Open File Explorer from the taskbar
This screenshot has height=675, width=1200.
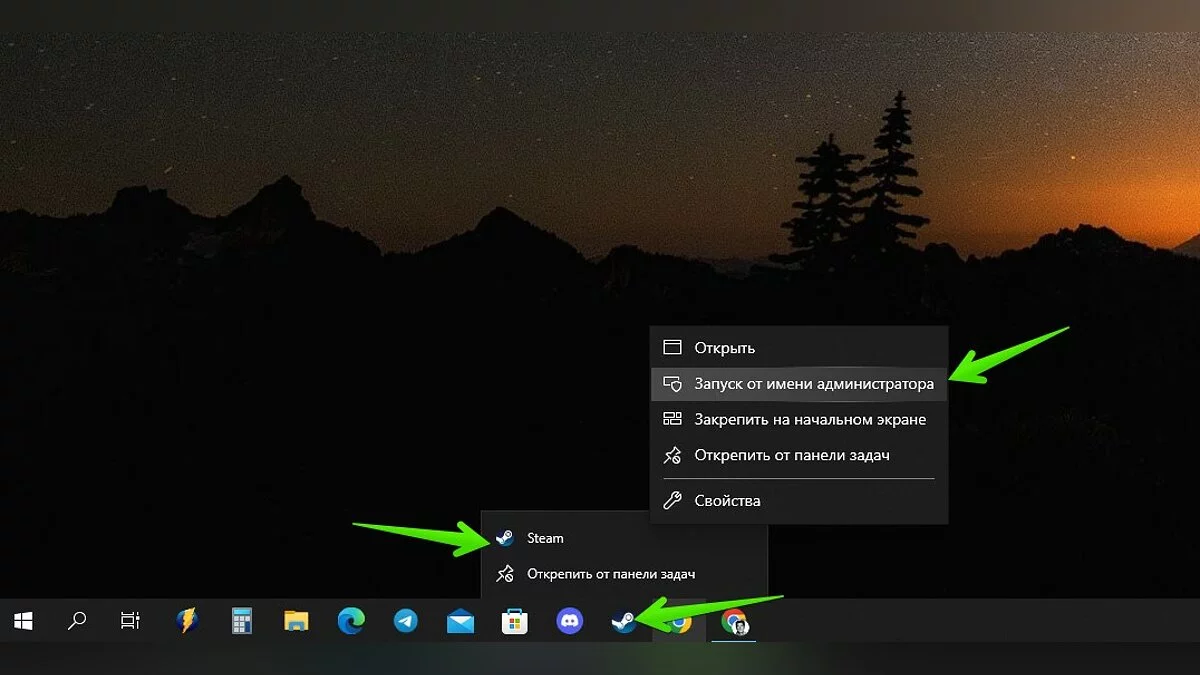[x=296, y=621]
